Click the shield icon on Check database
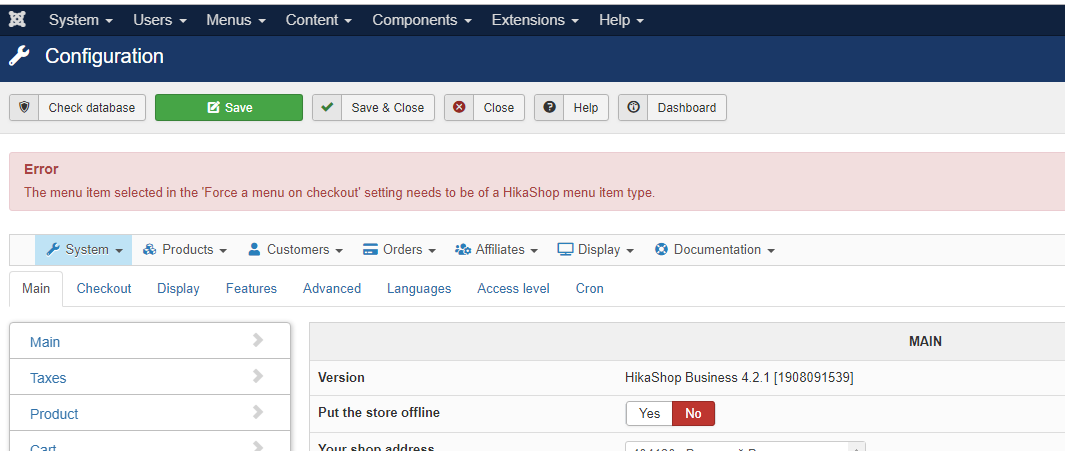Viewport: 1065px width, 451px height. click(x=24, y=107)
